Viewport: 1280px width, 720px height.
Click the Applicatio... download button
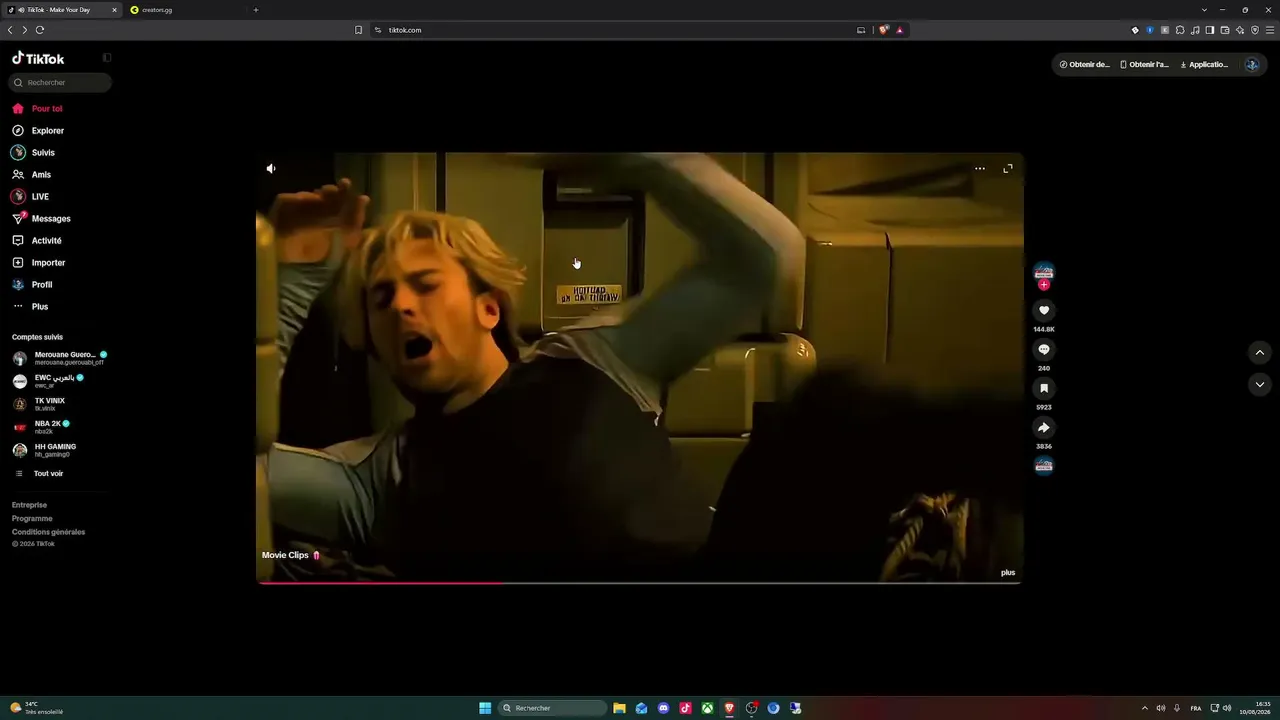pyautogui.click(x=1204, y=65)
